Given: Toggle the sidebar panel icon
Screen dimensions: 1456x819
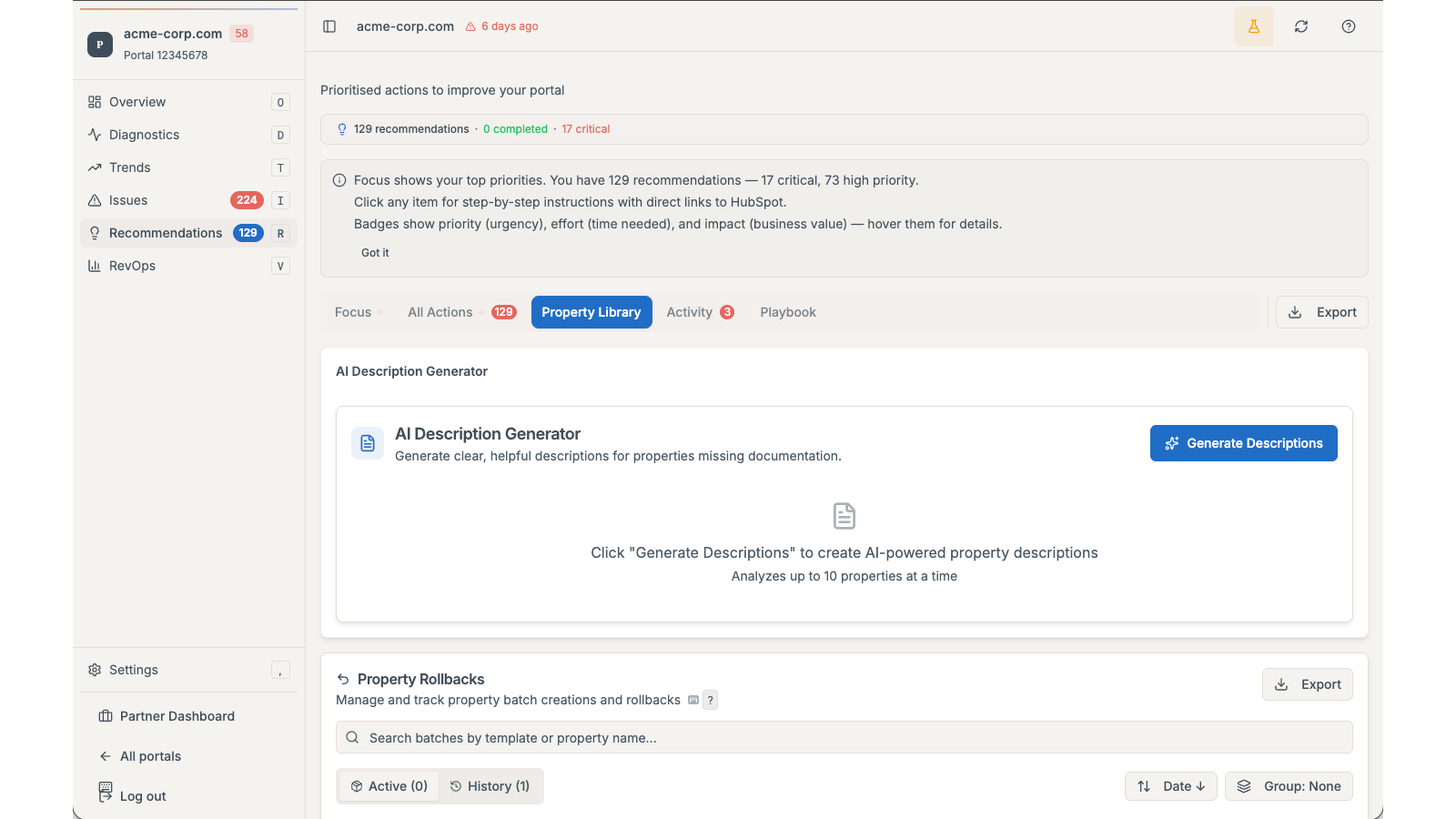Looking at the screenshot, I should (329, 26).
